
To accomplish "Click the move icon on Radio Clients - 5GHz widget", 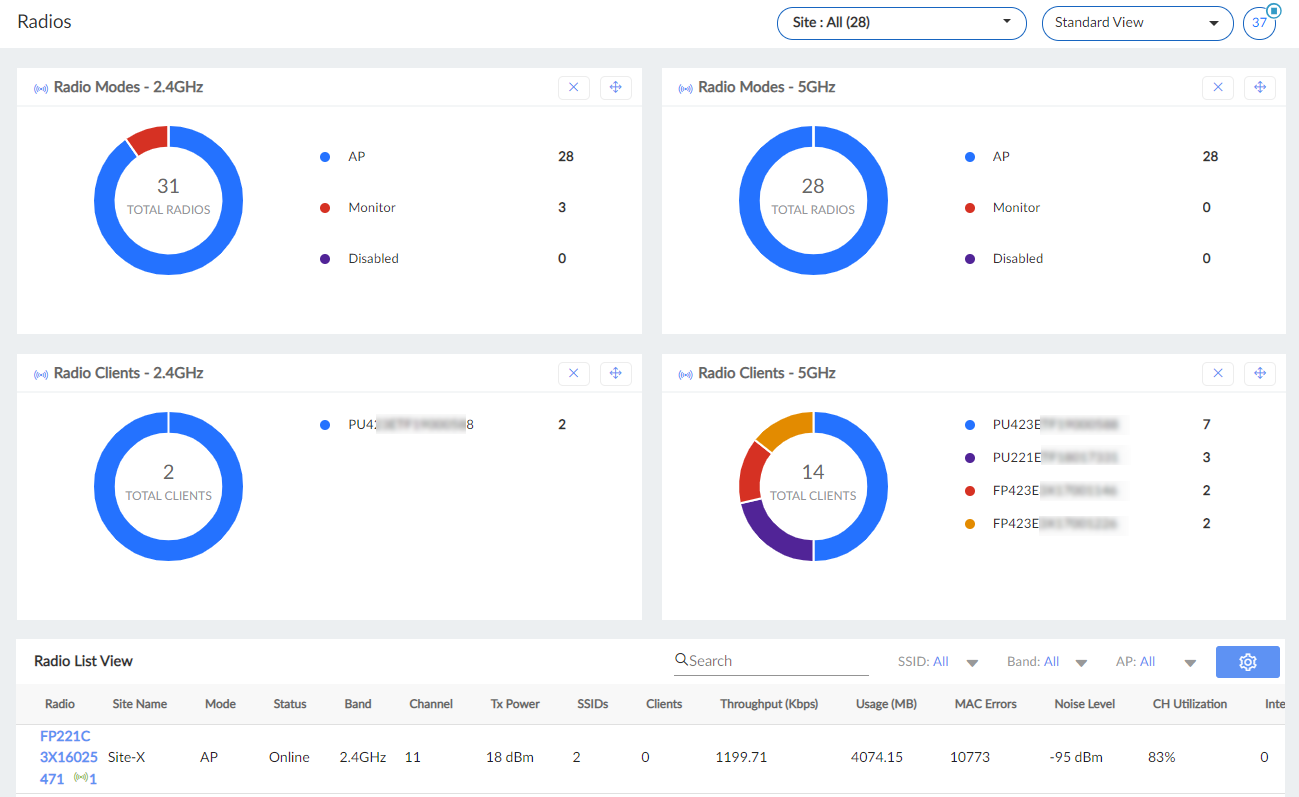I will point(1260,373).
